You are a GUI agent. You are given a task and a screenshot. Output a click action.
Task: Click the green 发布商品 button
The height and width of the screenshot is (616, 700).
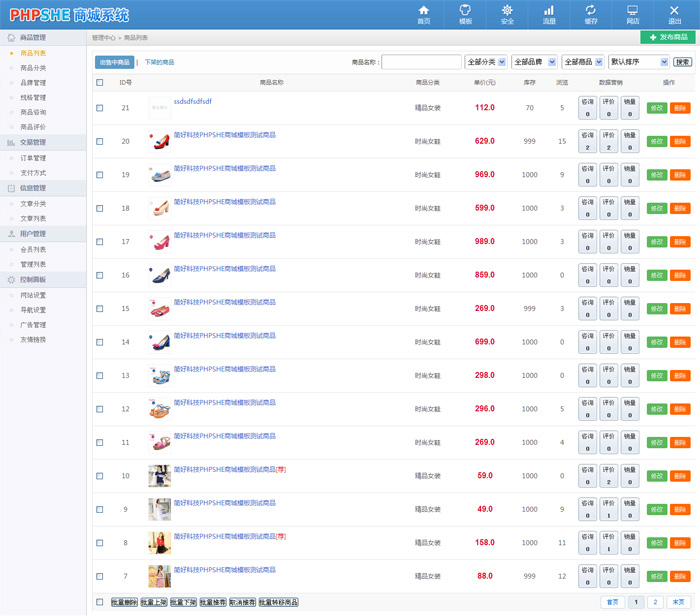(x=668, y=37)
